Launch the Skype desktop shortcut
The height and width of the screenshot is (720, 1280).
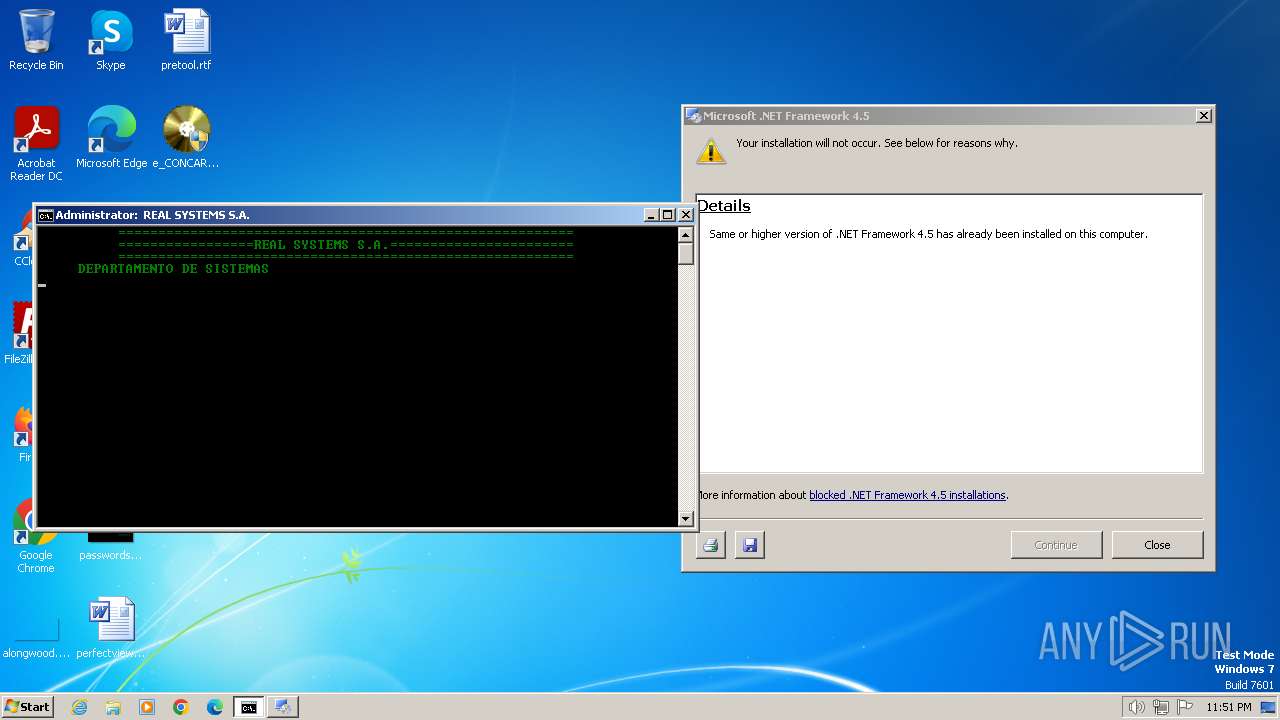point(110,40)
